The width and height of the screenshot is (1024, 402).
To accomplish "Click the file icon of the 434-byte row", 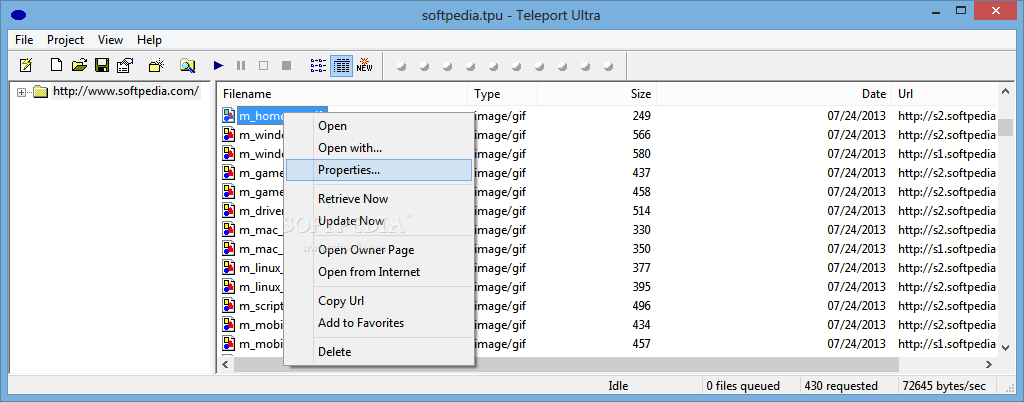I will pyautogui.click(x=229, y=324).
